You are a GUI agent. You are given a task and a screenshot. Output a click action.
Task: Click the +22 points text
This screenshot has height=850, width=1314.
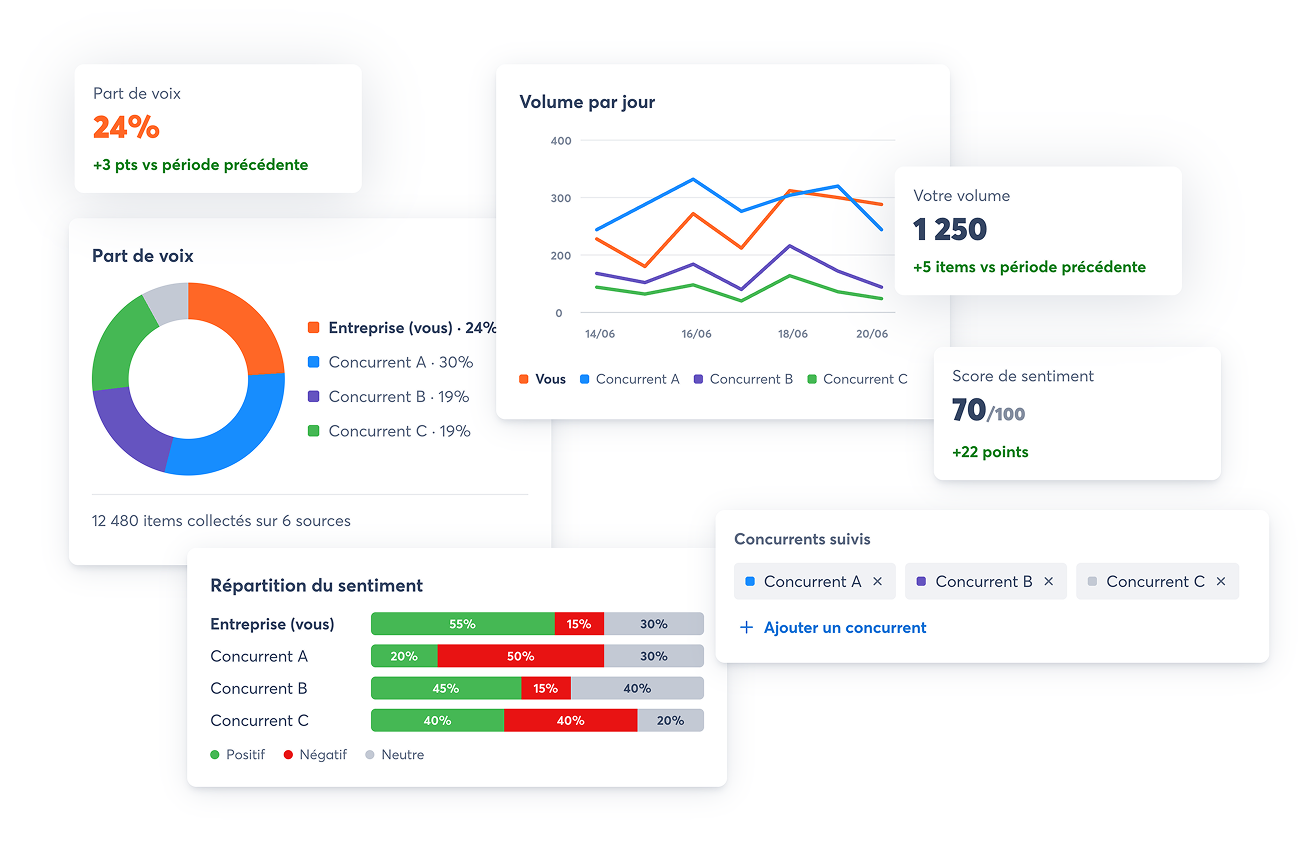click(x=990, y=452)
